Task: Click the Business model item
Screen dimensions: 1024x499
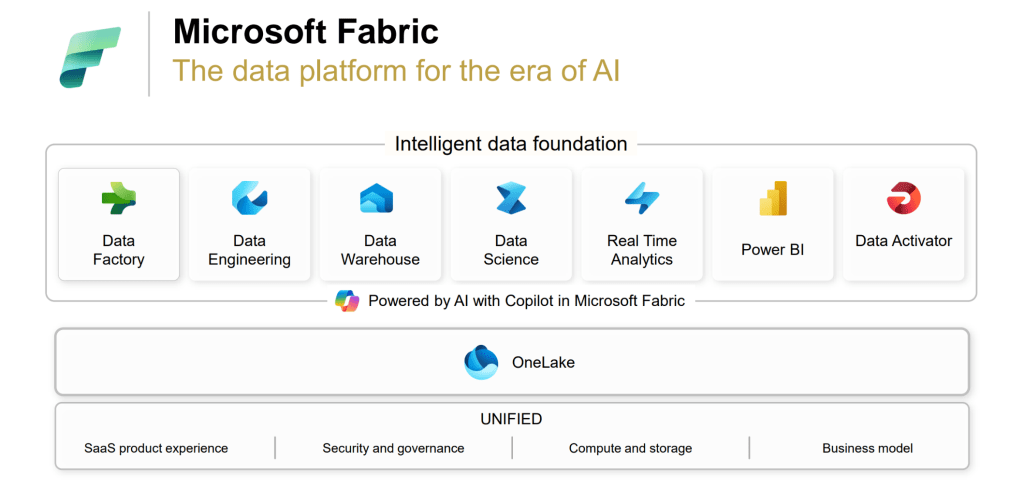Action: 867,448
